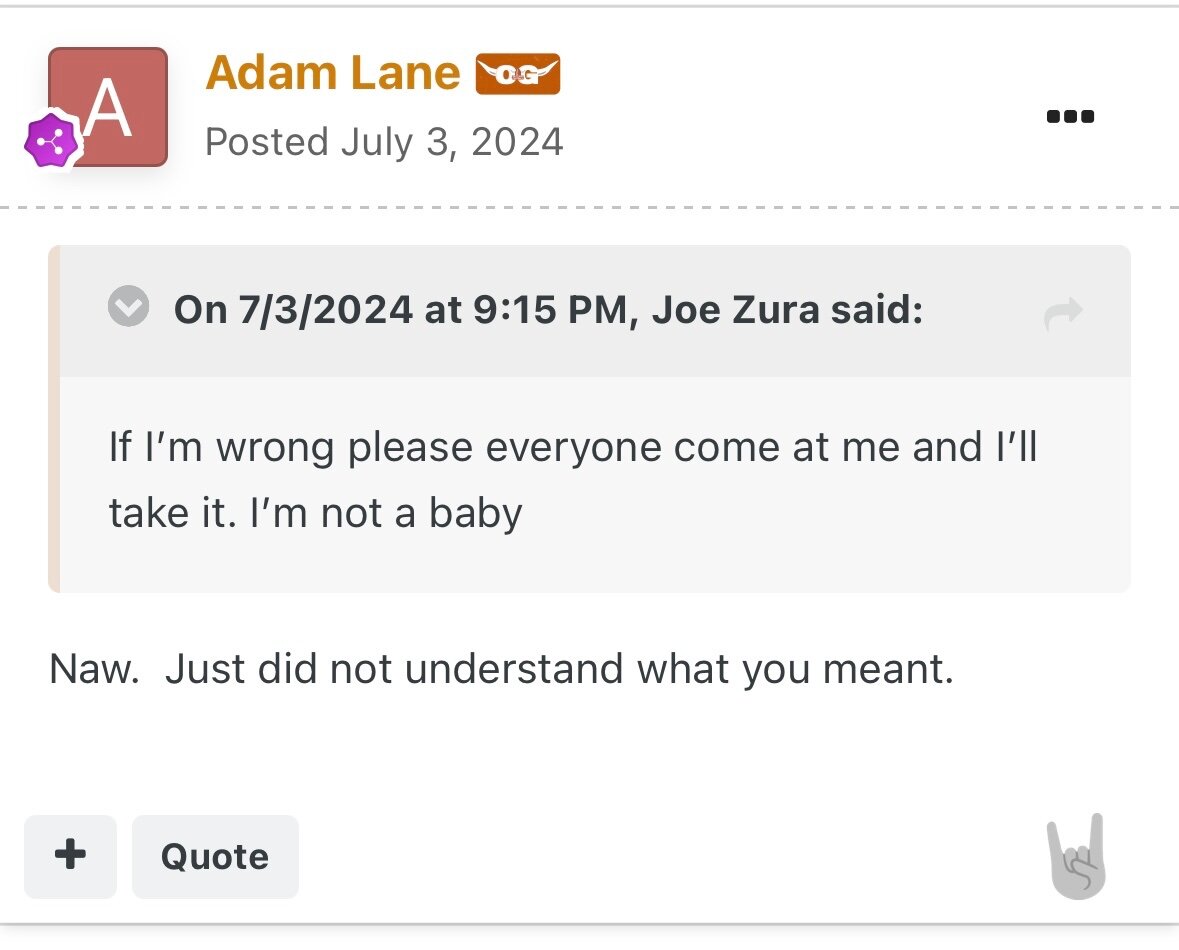The width and height of the screenshot is (1179, 950).
Task: Click the word 'Posted' in post header
Action: click(x=267, y=142)
